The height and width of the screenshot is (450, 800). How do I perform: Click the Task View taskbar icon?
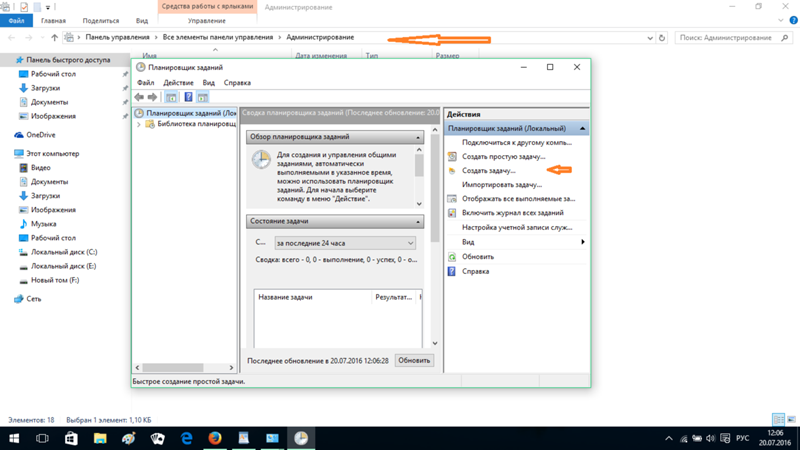coord(42,438)
